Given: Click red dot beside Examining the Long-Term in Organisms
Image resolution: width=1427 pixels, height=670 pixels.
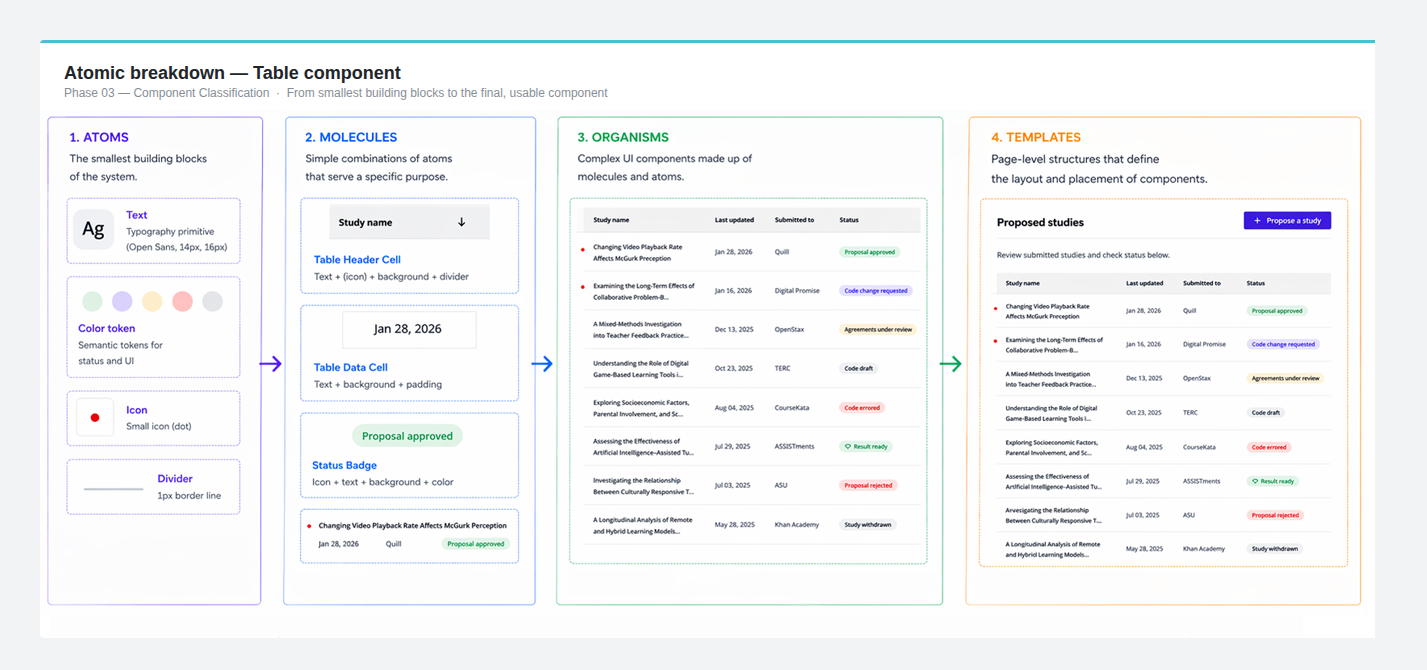Looking at the screenshot, I should 583,285.
